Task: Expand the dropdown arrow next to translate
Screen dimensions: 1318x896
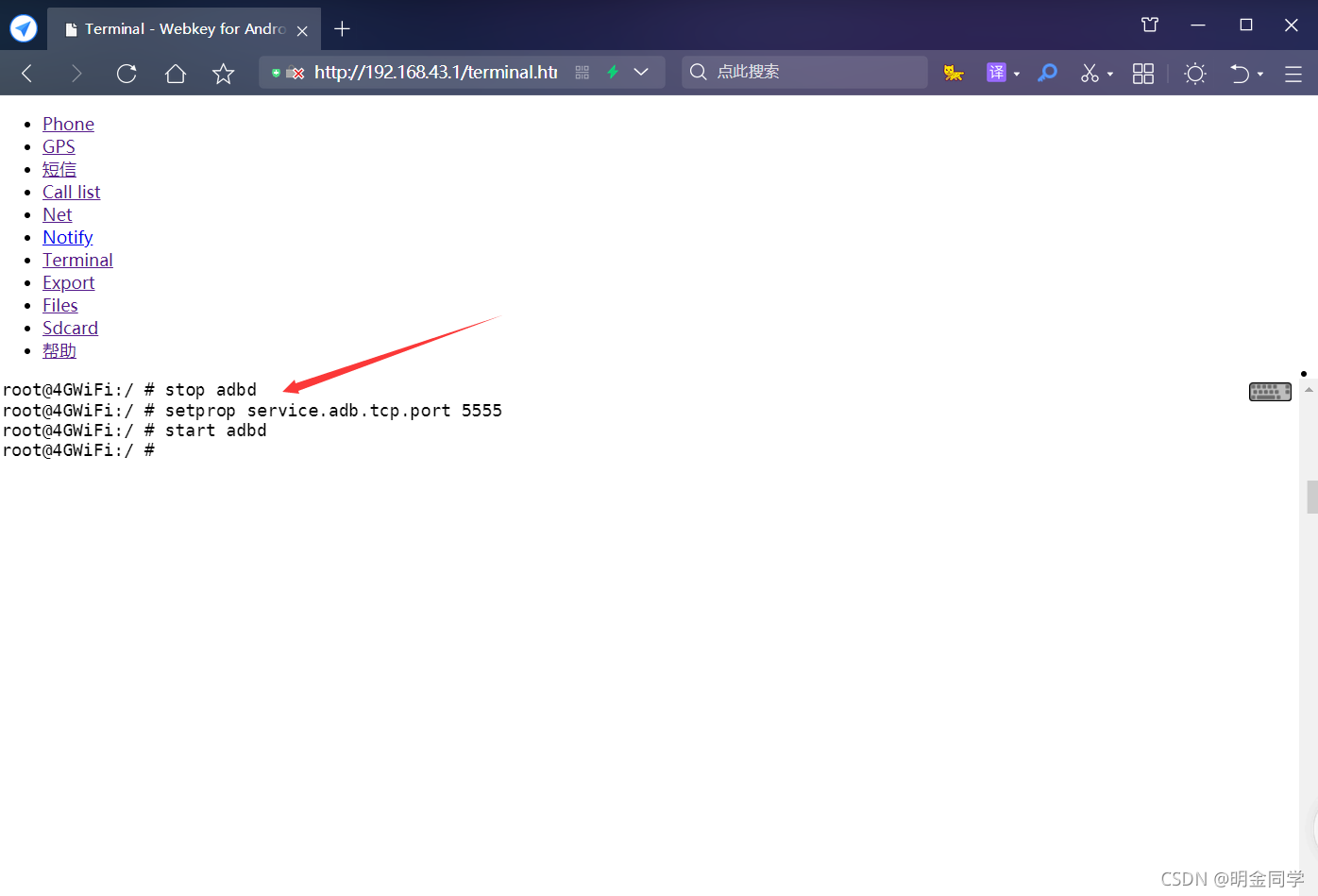Action: 1017,74
